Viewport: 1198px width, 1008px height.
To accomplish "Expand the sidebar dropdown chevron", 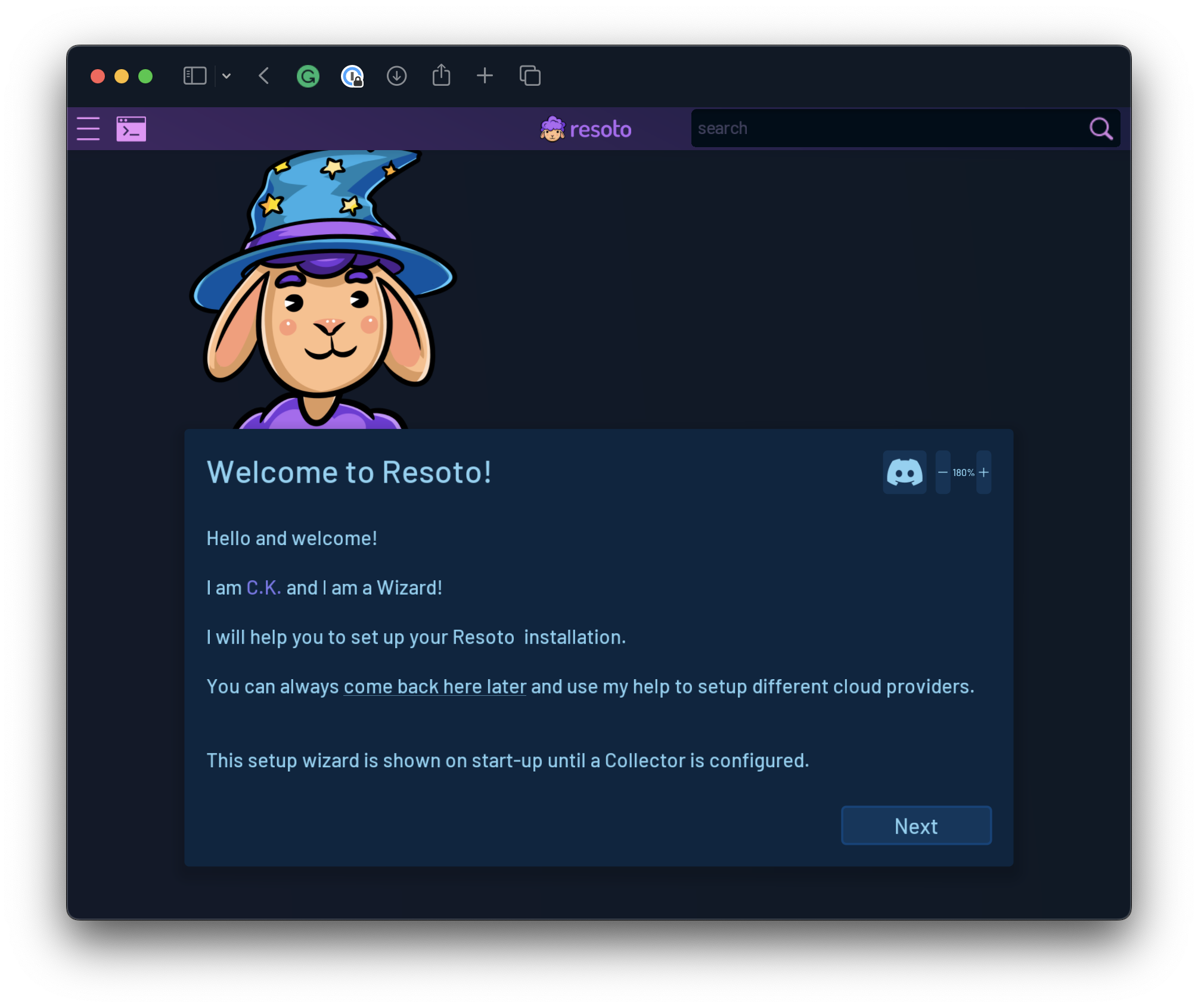I will (226, 76).
